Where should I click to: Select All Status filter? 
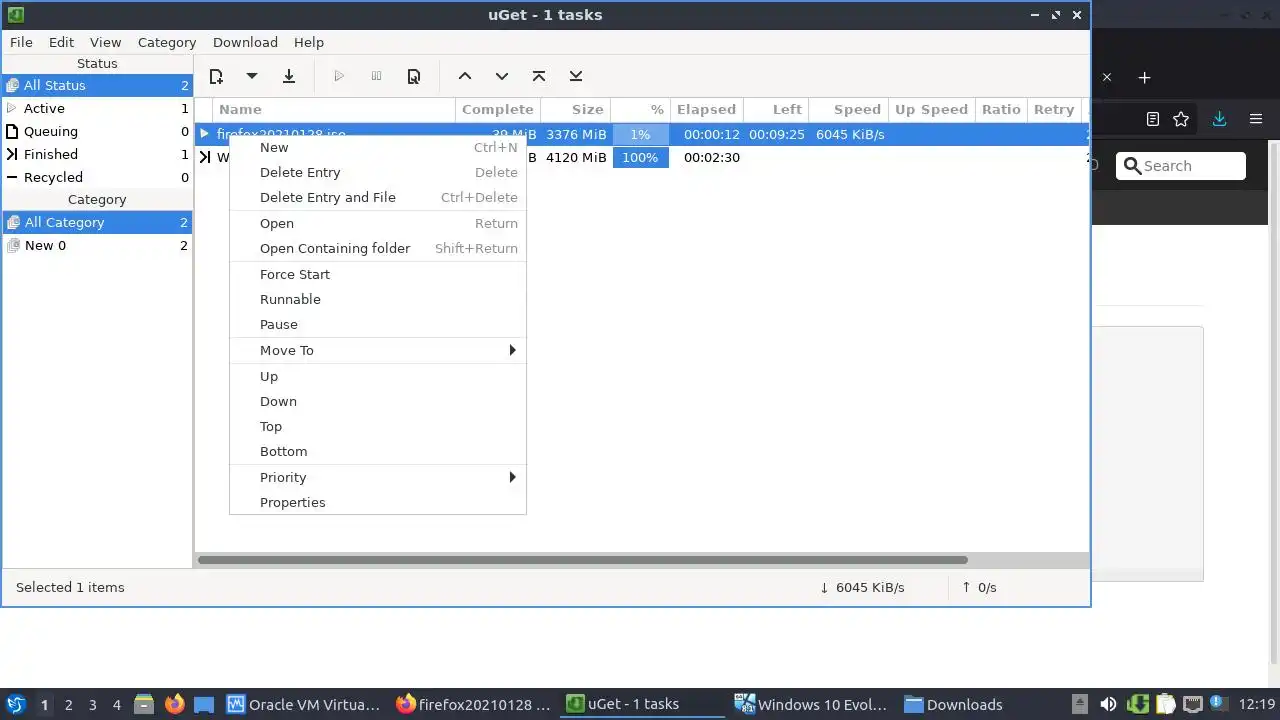point(97,85)
